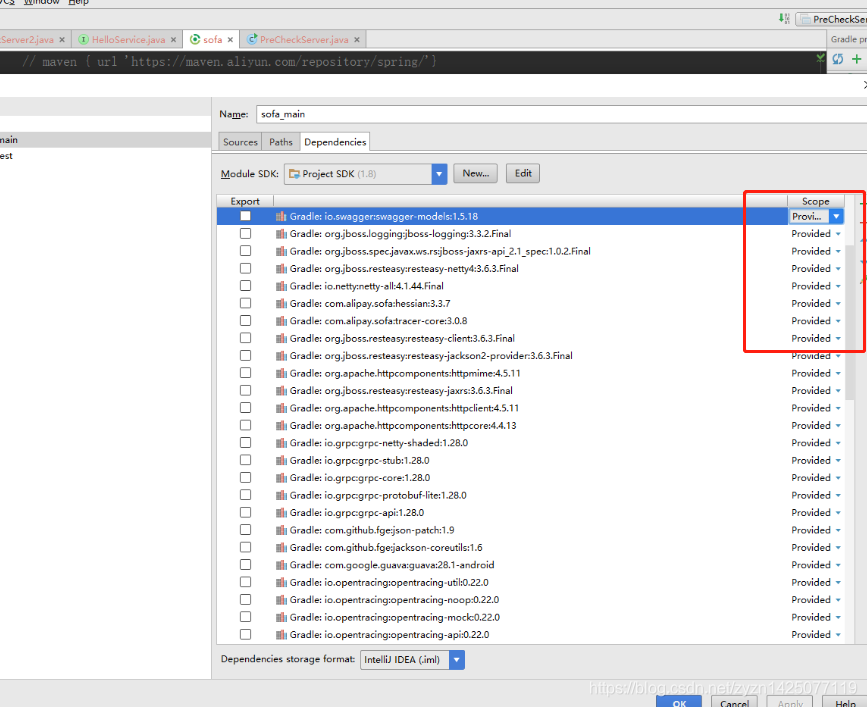Viewport: 867px width, 707px height.
Task: Click the Export column header
Action: click(x=245, y=201)
